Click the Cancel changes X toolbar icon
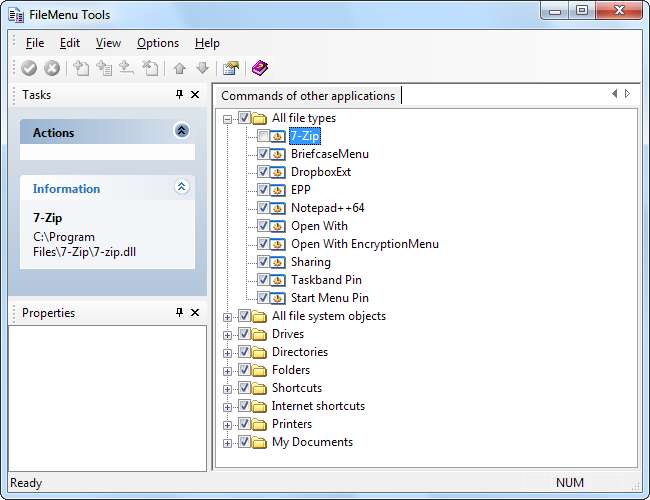This screenshot has width=650, height=500. click(x=51, y=68)
